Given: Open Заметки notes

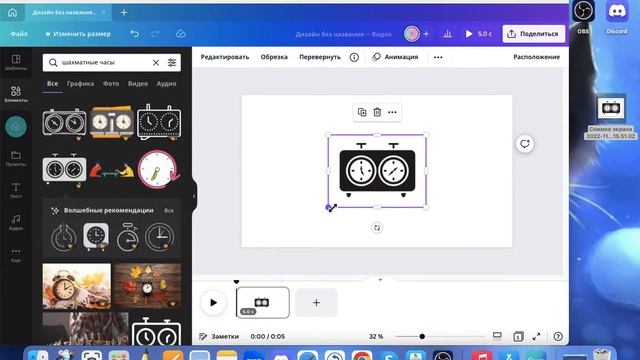Looking at the screenshot, I should [219, 336].
